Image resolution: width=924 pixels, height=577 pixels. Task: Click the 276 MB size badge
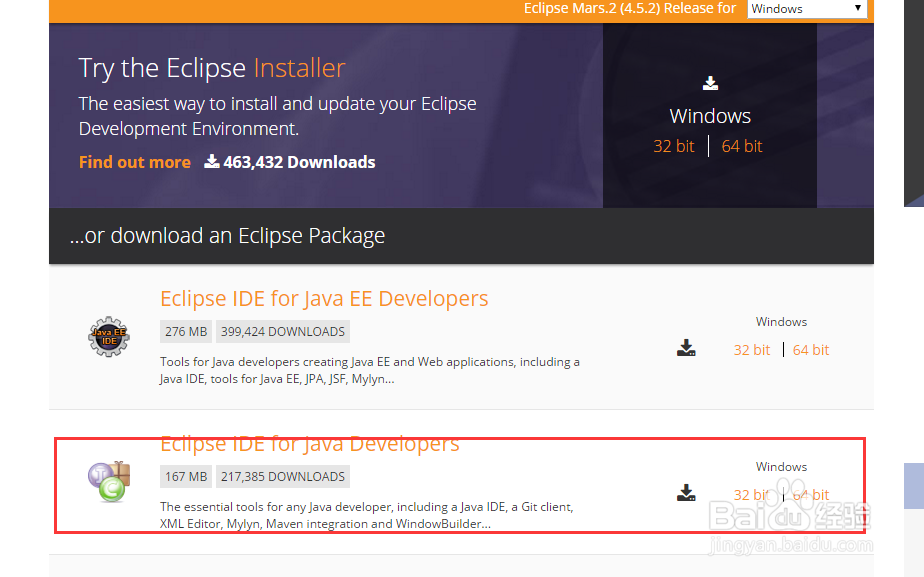(x=185, y=331)
